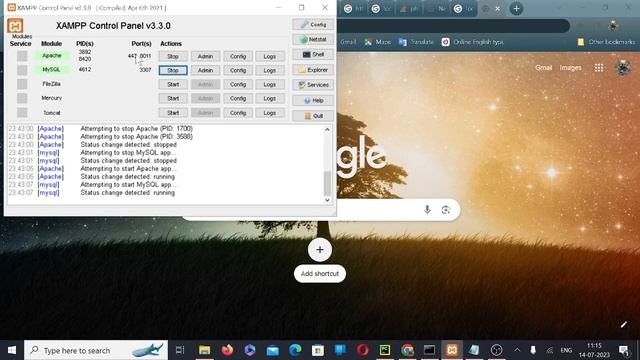The height and width of the screenshot is (360, 640).
Task: Click the Windows taskbar search box
Action: [96, 350]
